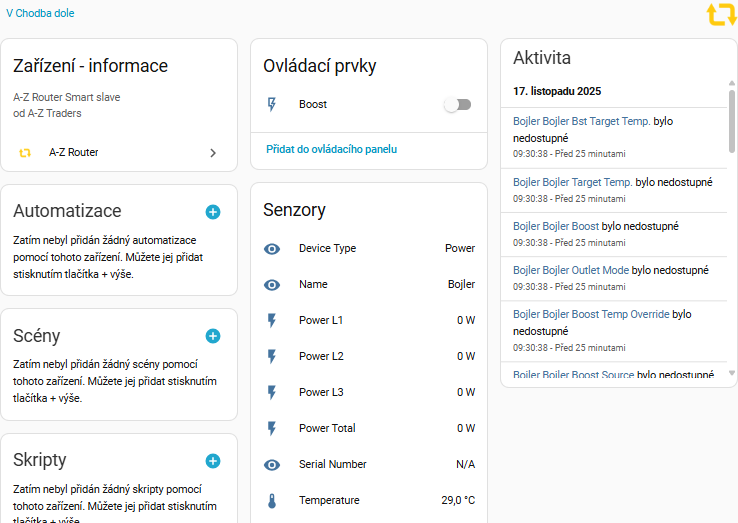This screenshot has width=738, height=523.
Task: Open the A-Z Router integration row
Action: click(x=118, y=153)
